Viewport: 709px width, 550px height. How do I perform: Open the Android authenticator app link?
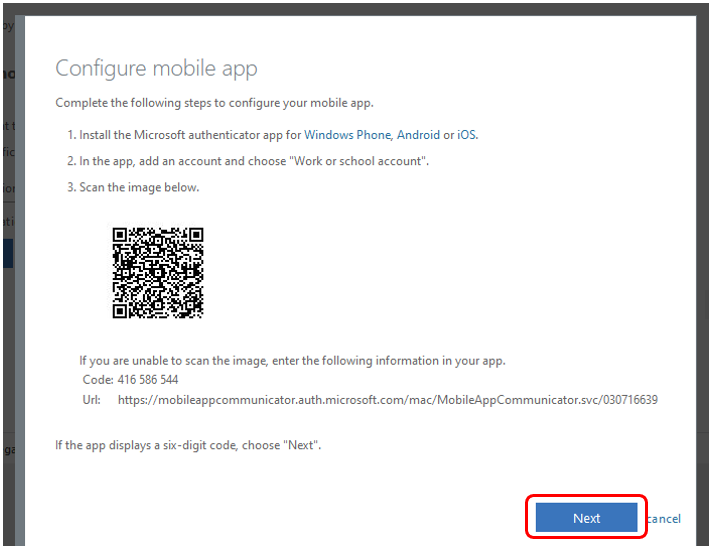418,135
